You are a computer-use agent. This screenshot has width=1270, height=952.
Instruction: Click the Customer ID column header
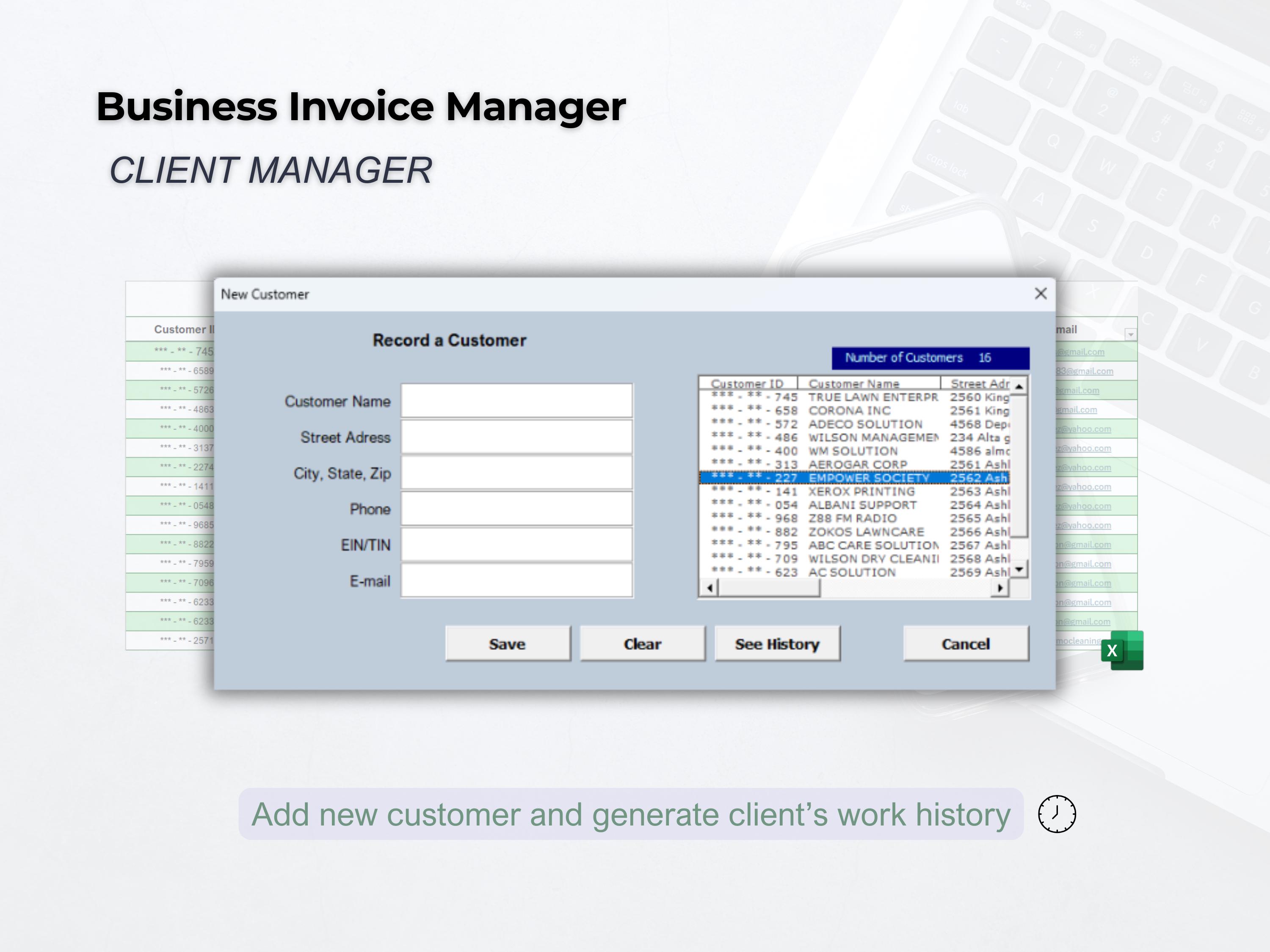(x=748, y=383)
